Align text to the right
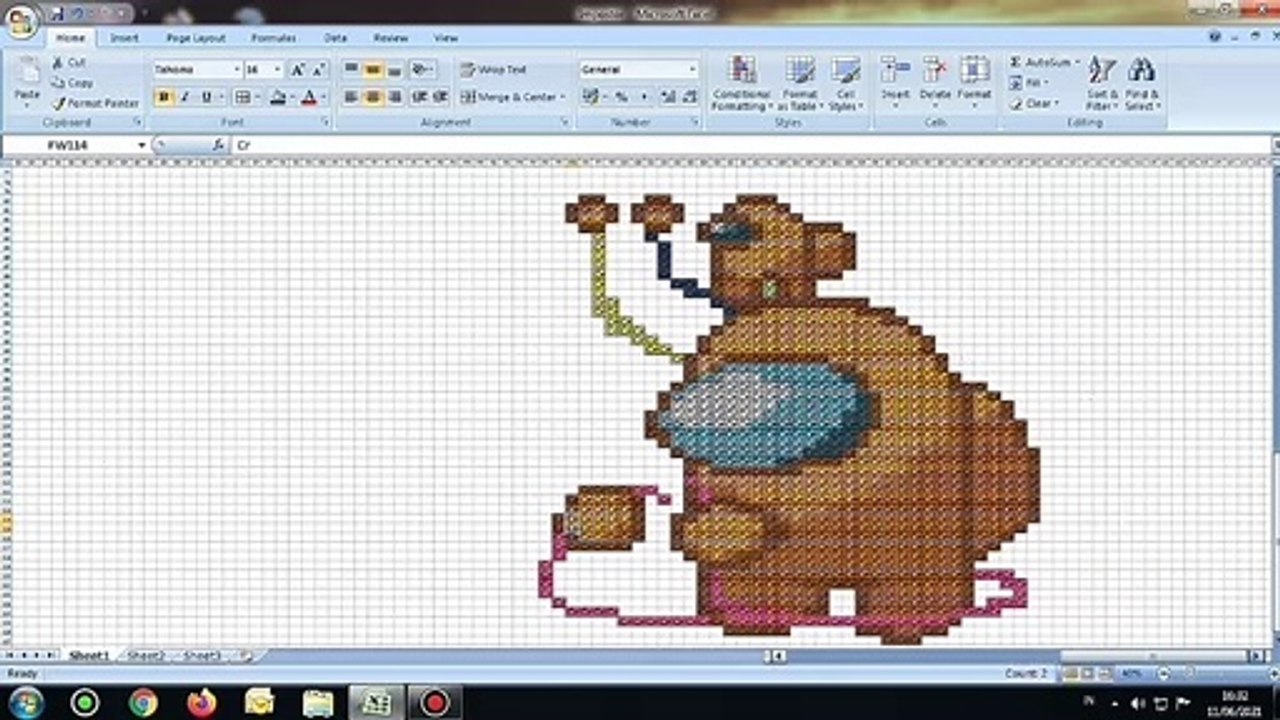 coord(395,97)
